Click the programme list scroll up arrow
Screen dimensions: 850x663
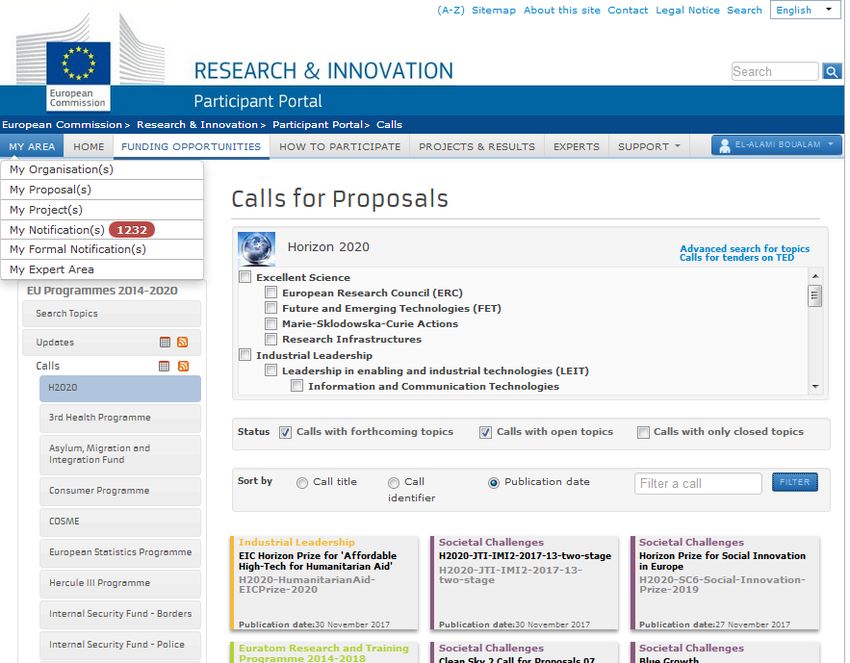[815, 276]
